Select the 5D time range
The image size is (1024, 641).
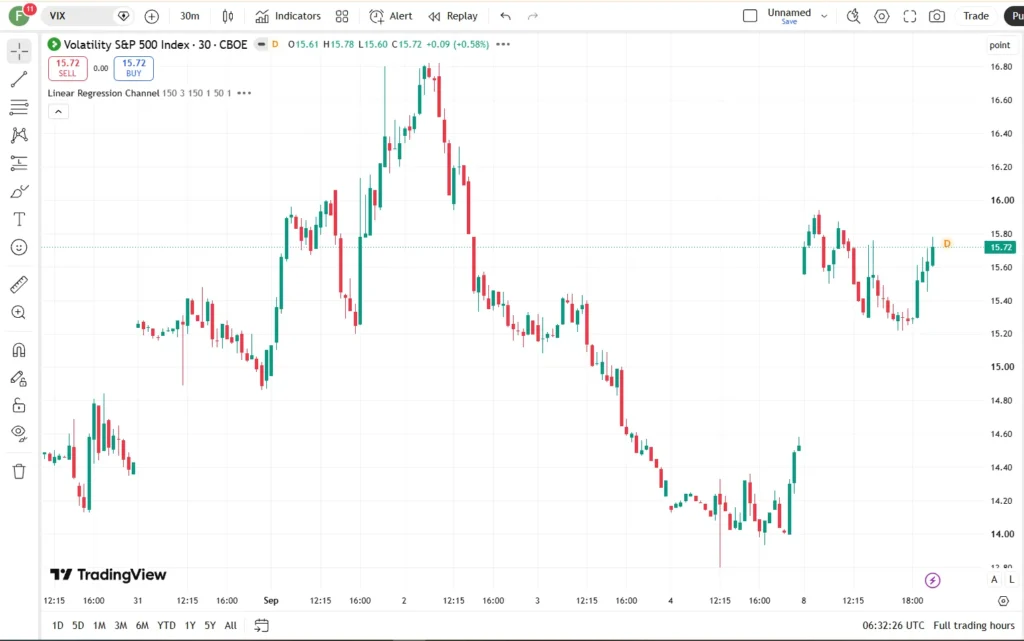(x=78, y=625)
